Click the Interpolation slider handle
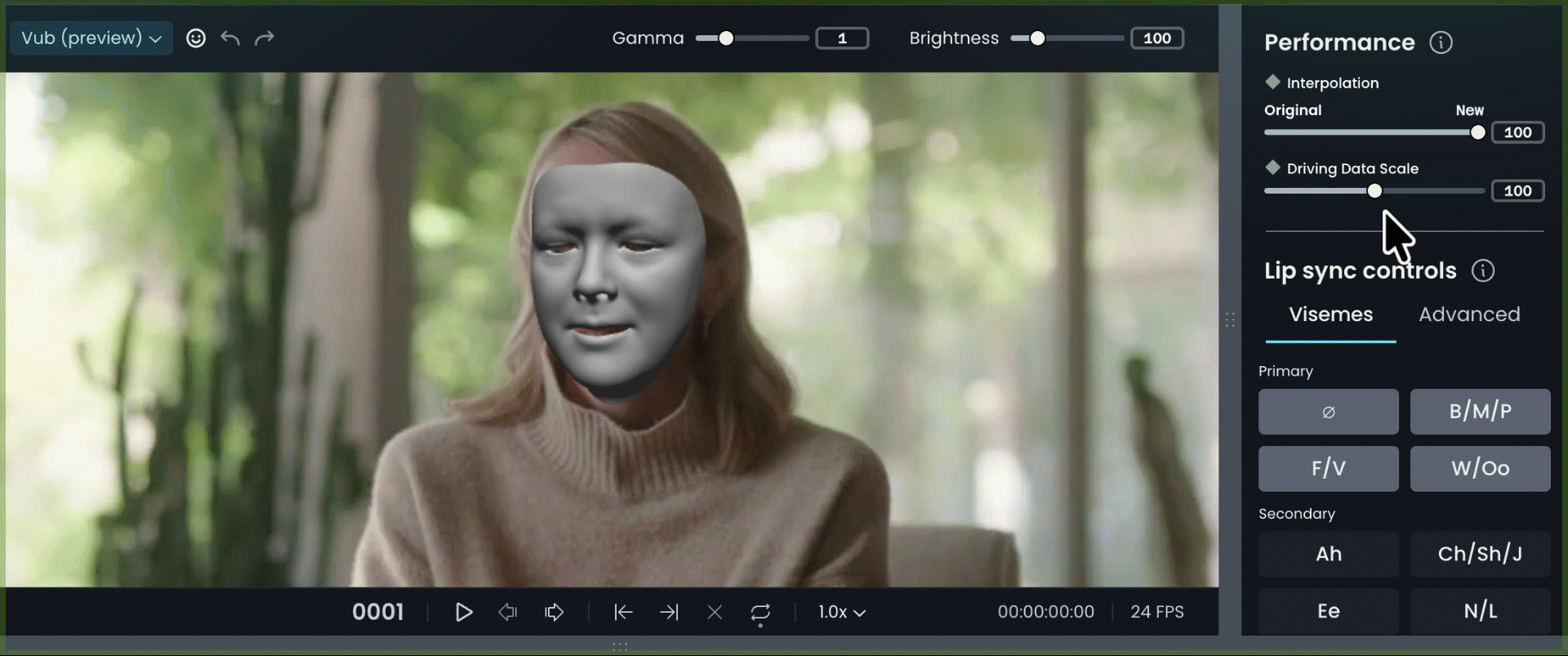This screenshot has height=656, width=1568. tap(1477, 132)
